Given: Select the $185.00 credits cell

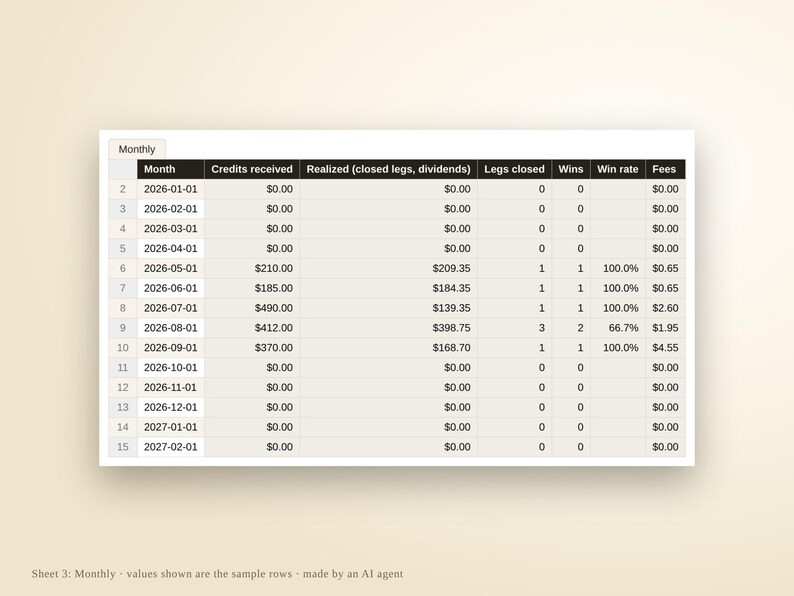Looking at the screenshot, I should pos(252,288).
